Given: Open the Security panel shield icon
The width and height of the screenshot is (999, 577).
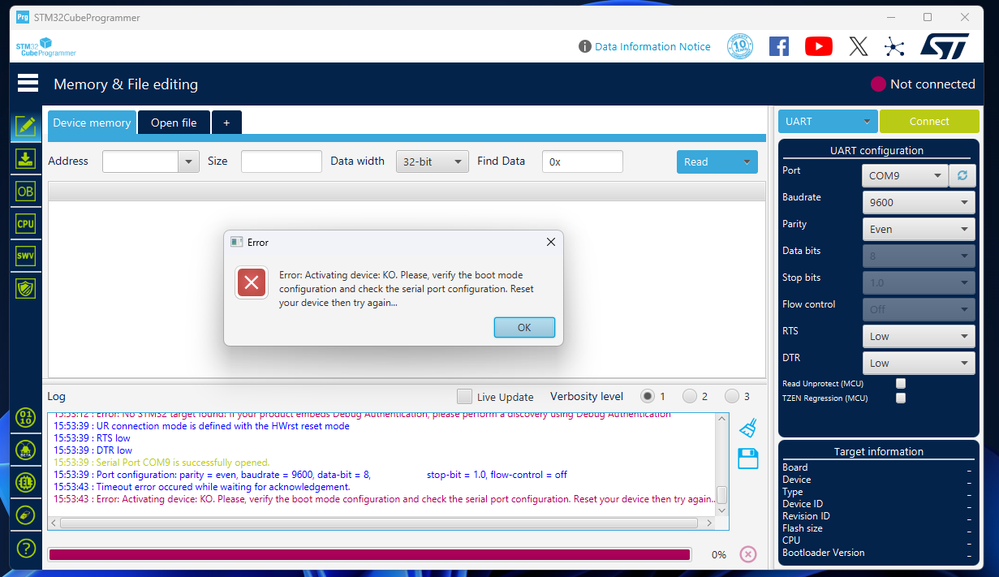Looking at the screenshot, I should pos(25,288).
